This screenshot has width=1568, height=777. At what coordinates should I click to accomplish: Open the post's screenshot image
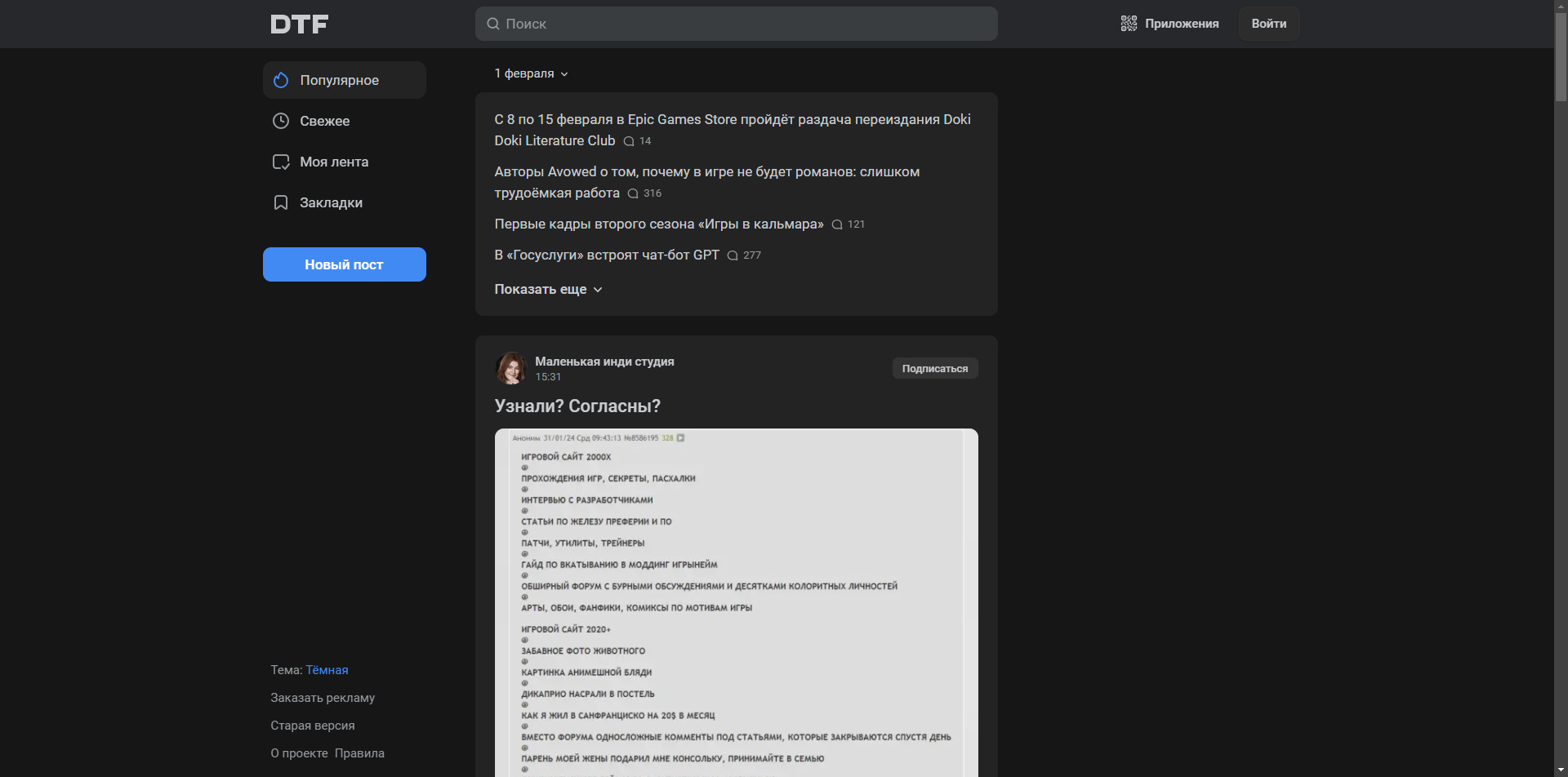[736, 602]
